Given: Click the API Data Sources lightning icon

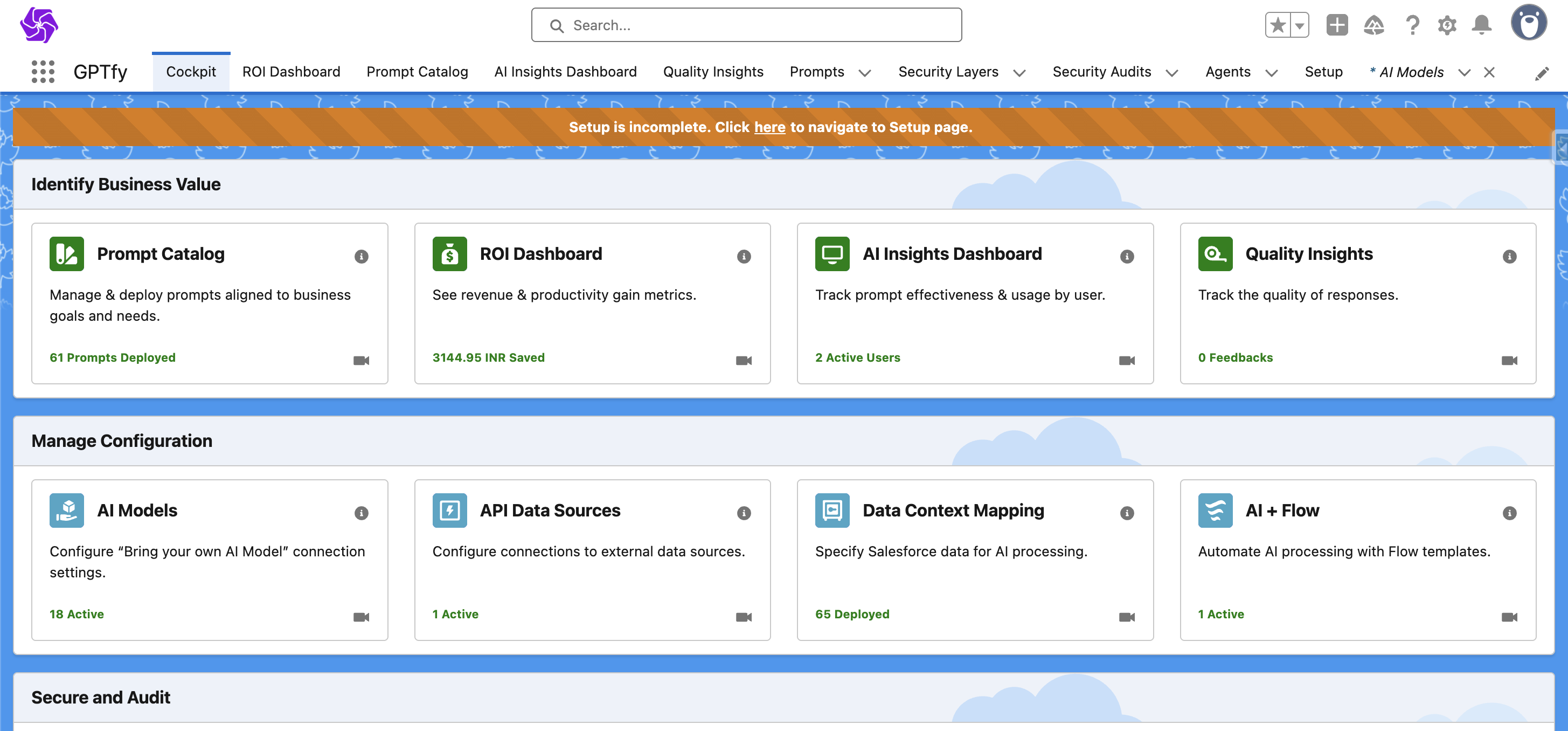Looking at the screenshot, I should click(x=449, y=510).
